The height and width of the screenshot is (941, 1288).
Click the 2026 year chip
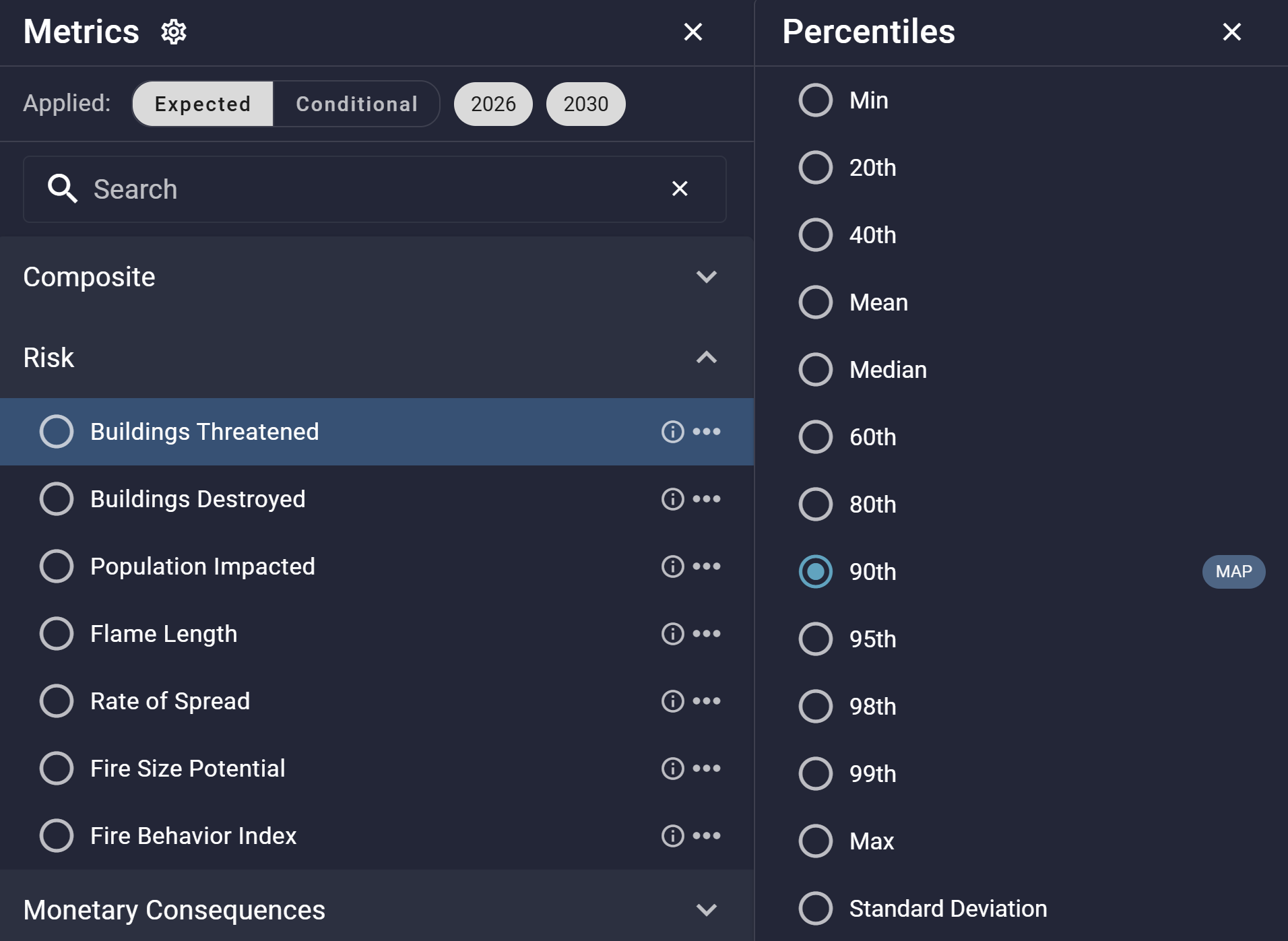[x=493, y=104]
